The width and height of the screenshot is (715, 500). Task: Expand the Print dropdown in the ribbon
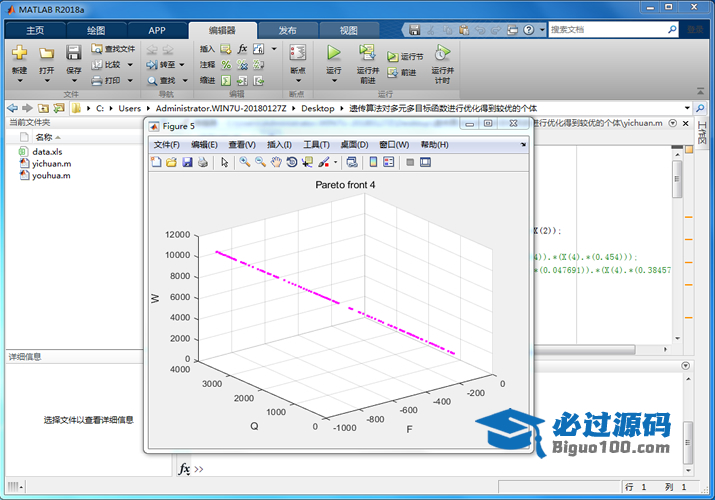129,80
